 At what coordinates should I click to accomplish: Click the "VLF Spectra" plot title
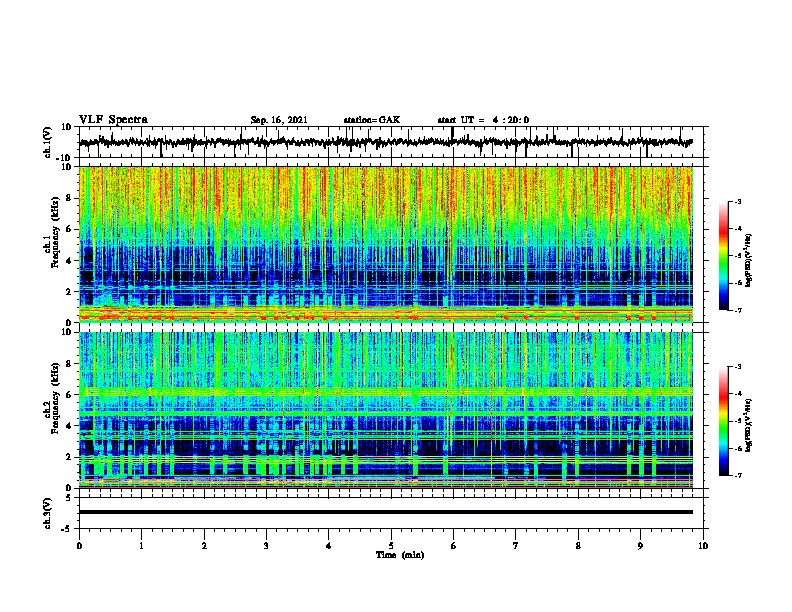(x=113, y=120)
